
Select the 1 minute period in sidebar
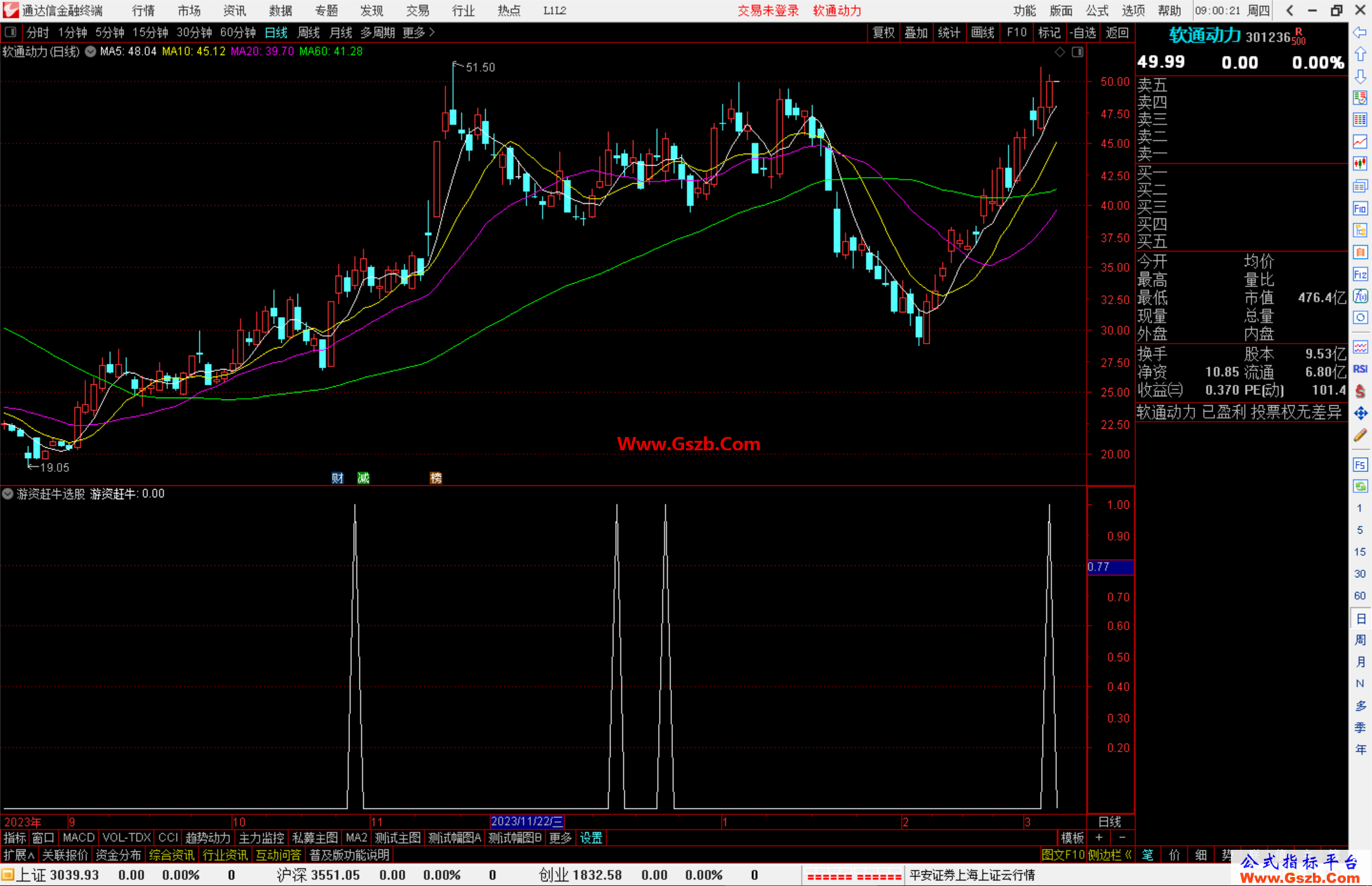click(x=1360, y=508)
